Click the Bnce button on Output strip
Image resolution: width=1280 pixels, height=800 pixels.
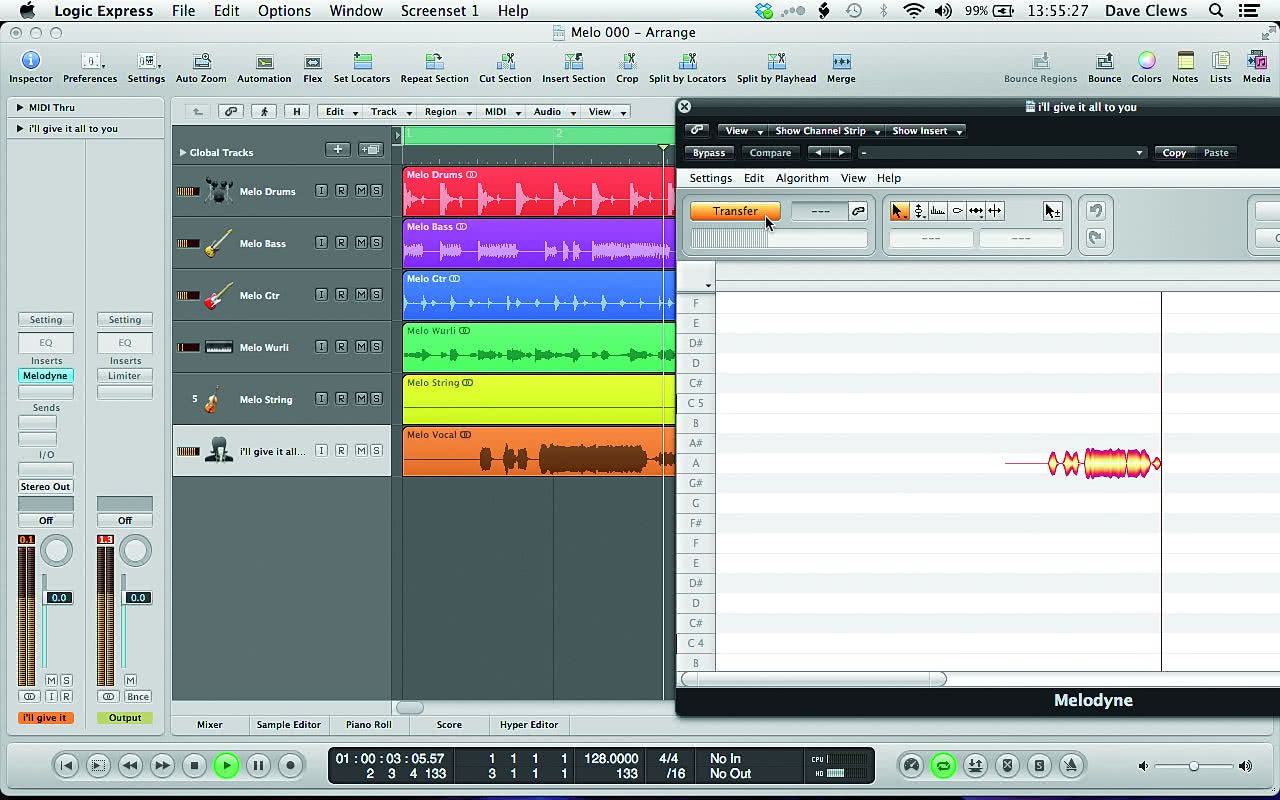tap(137, 697)
